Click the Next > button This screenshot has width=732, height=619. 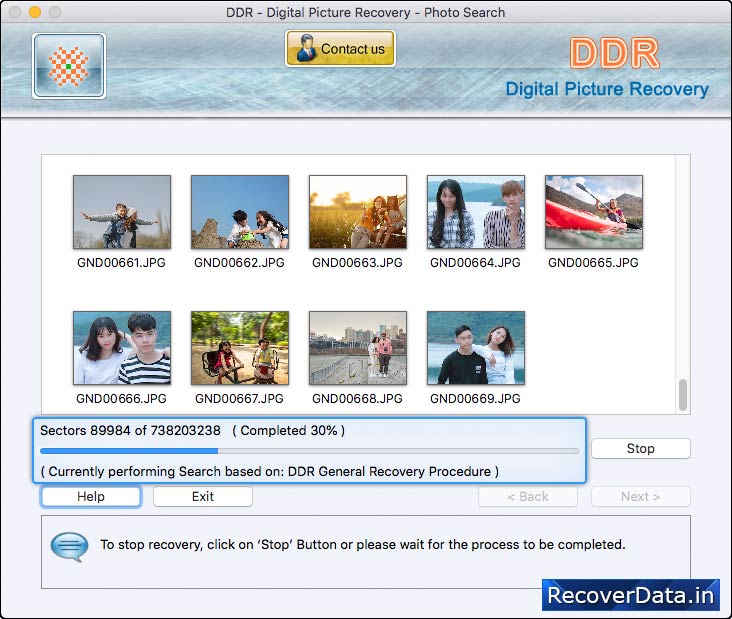(x=640, y=496)
